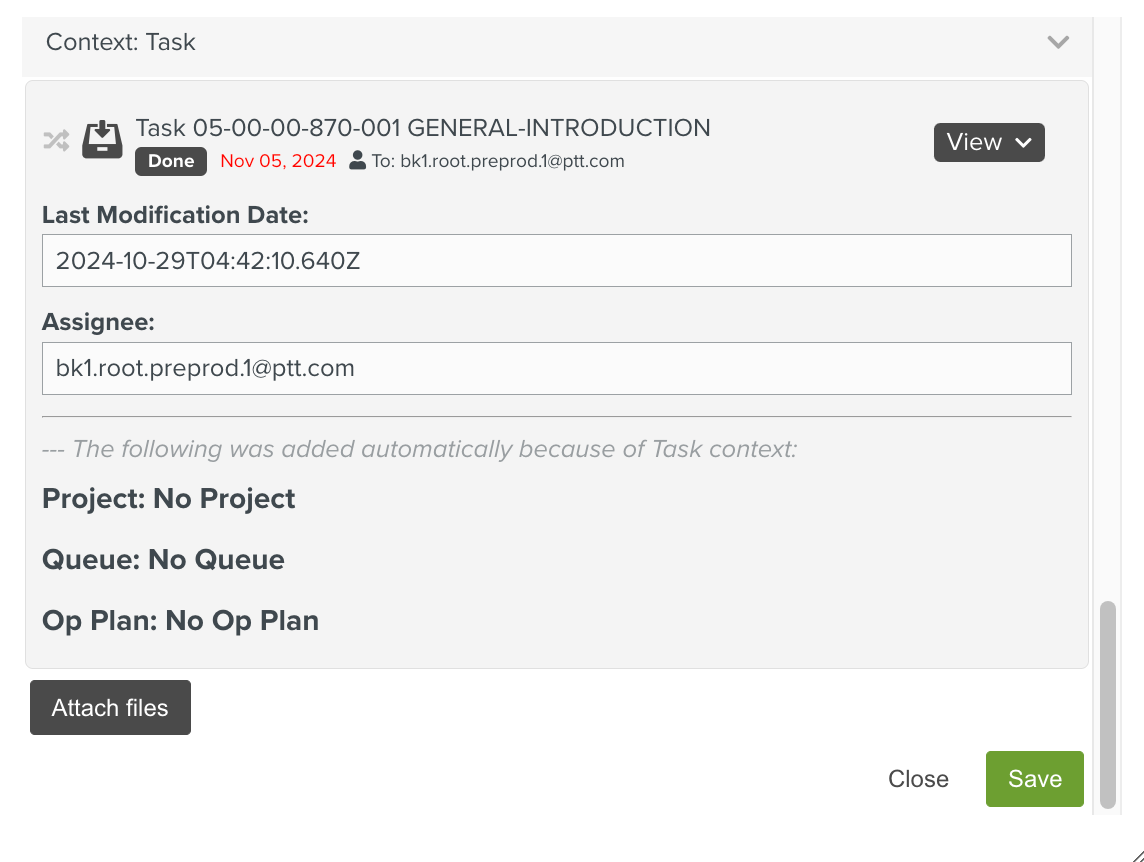Click the Nov 05, 2024 due date

[x=278, y=161]
